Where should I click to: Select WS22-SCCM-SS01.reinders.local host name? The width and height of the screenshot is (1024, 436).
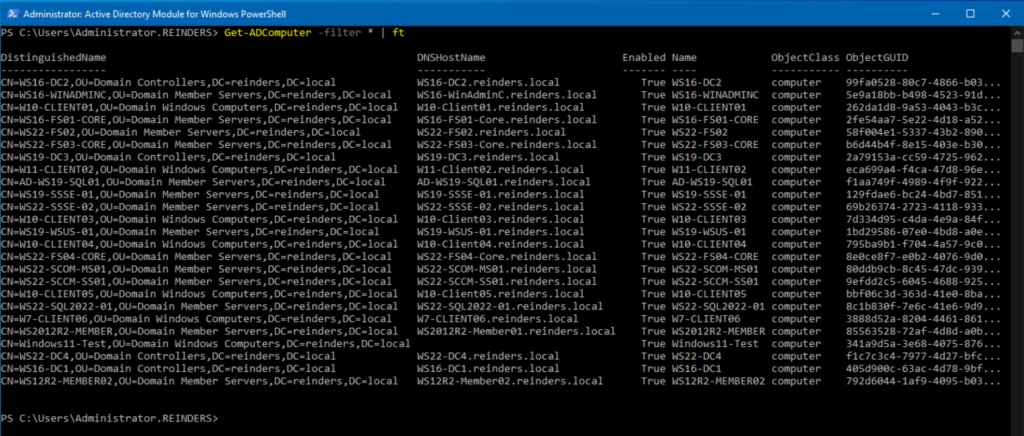507,281
